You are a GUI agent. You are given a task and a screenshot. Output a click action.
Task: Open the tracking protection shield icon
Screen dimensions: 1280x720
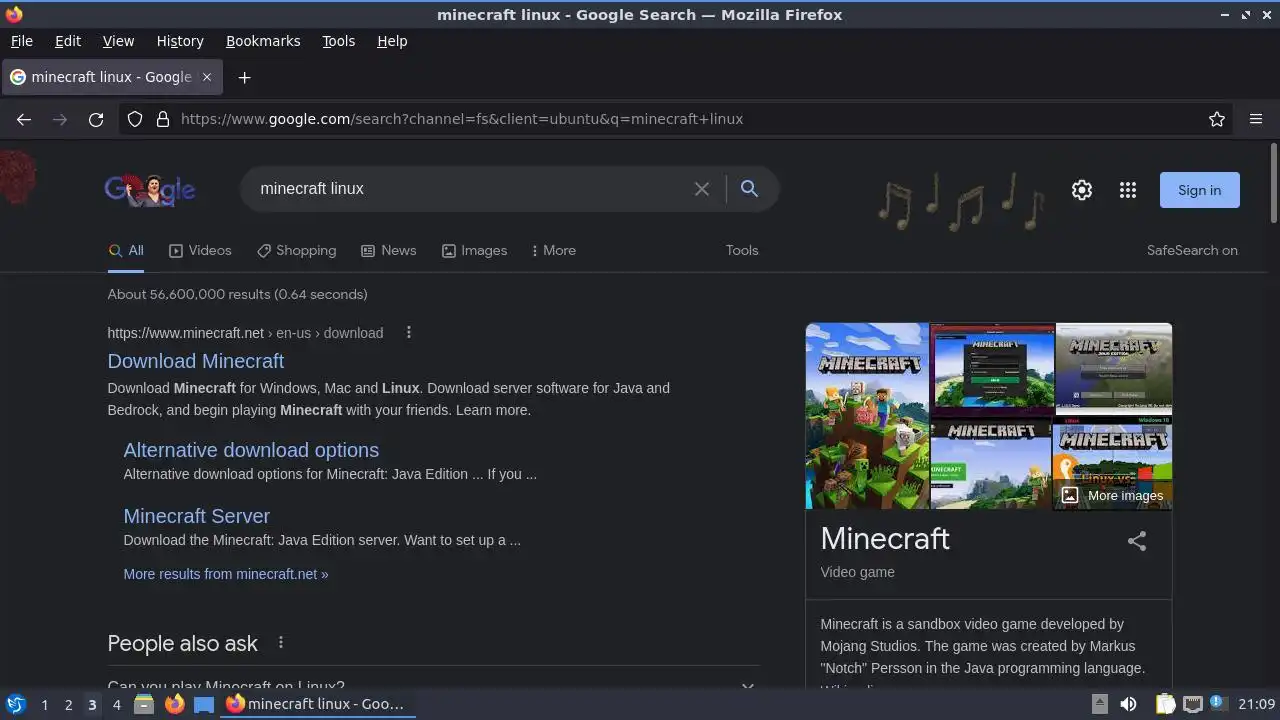click(x=135, y=119)
